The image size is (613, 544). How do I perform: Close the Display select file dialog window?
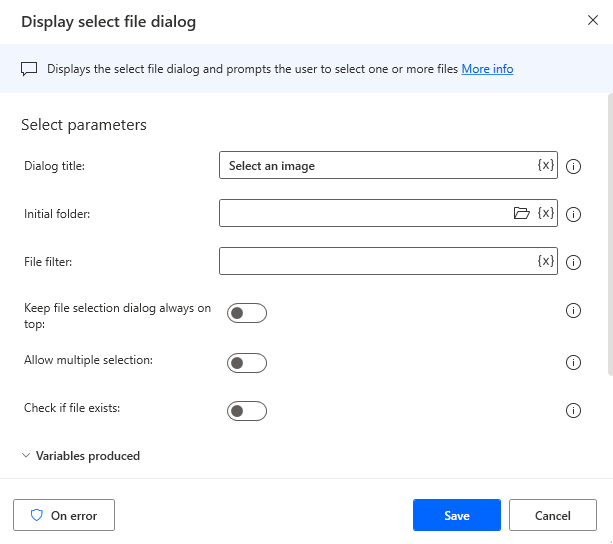click(592, 20)
